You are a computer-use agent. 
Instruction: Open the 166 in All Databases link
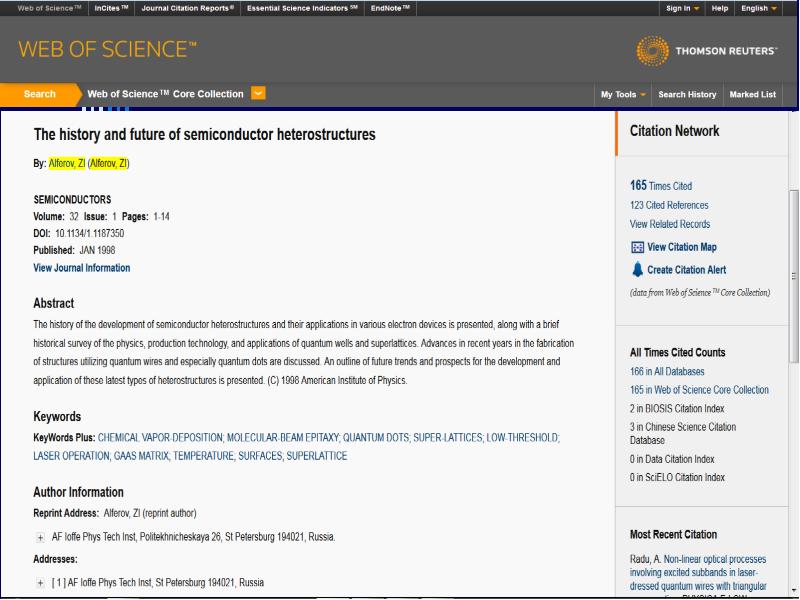tap(667, 371)
